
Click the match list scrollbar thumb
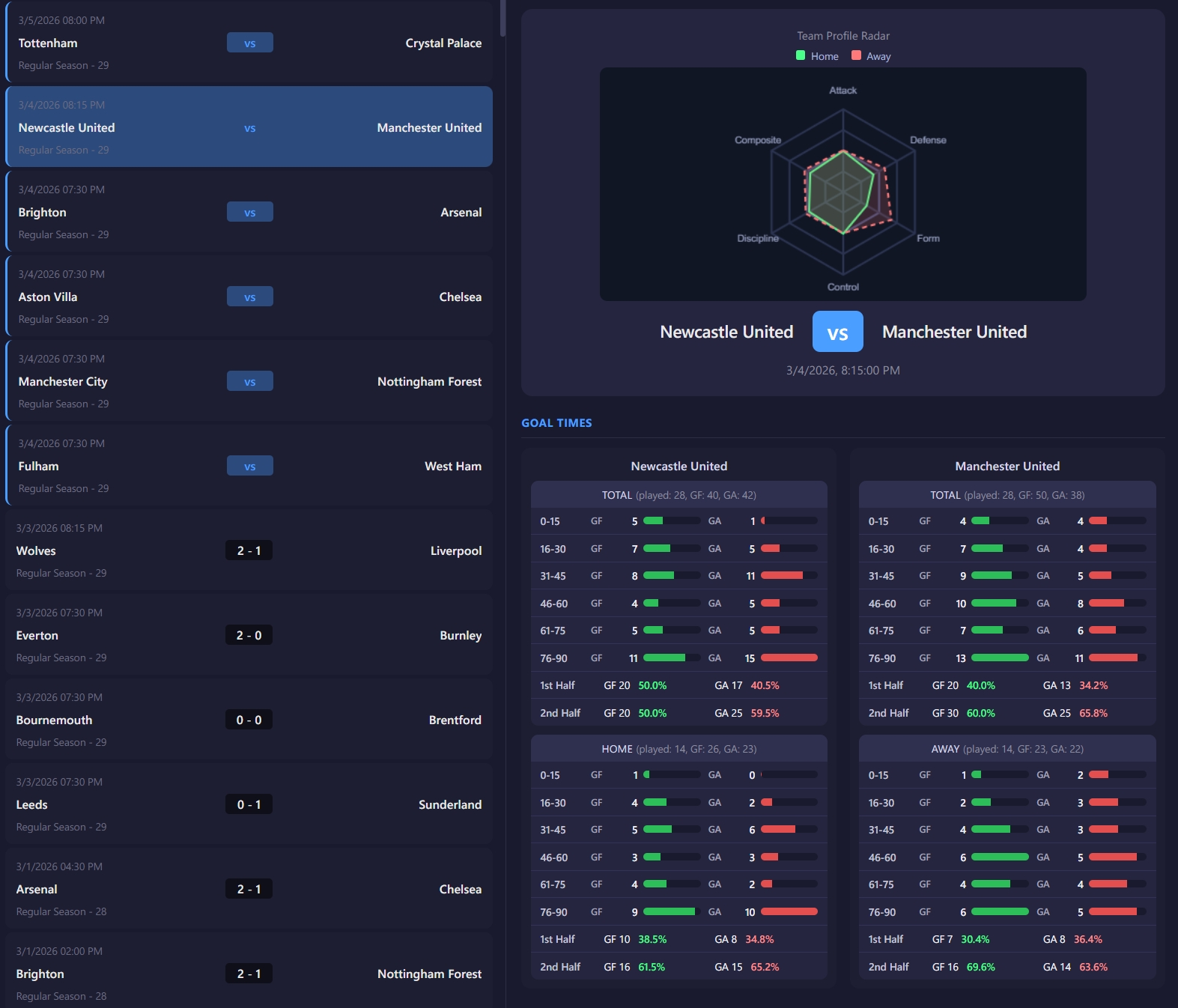pos(503,18)
